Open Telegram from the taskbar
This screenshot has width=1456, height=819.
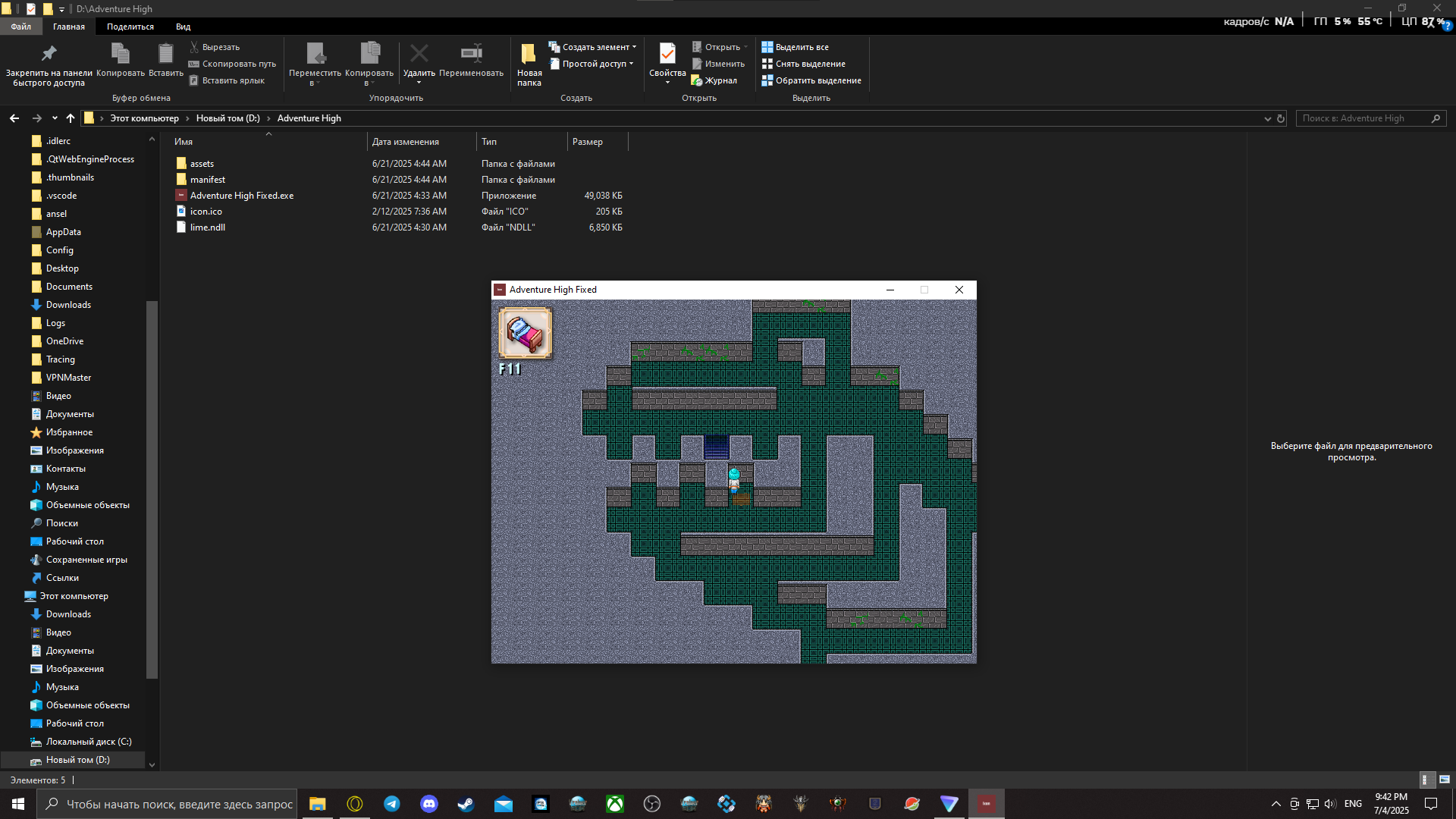point(392,804)
